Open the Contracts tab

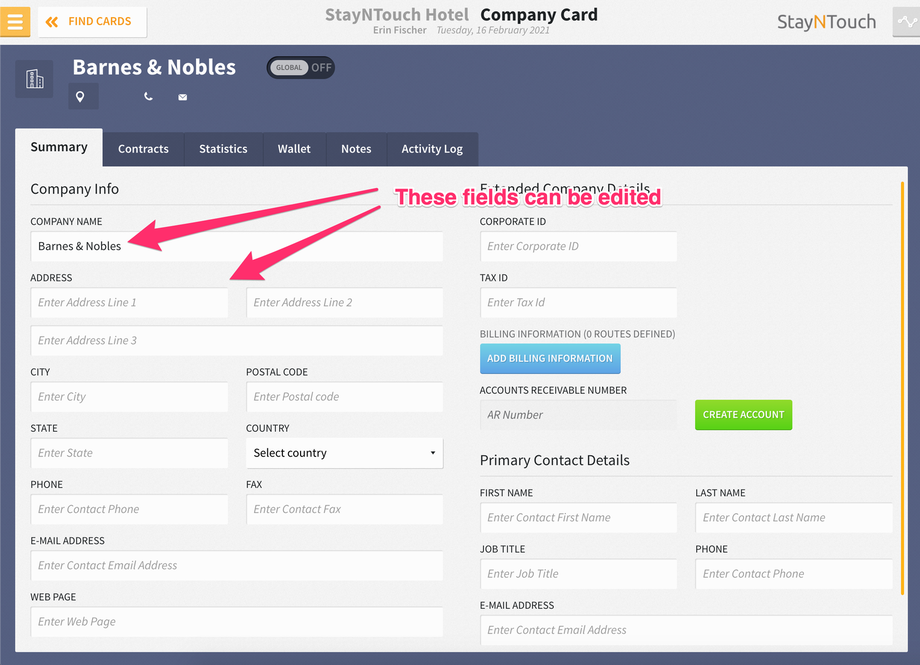[143, 149]
